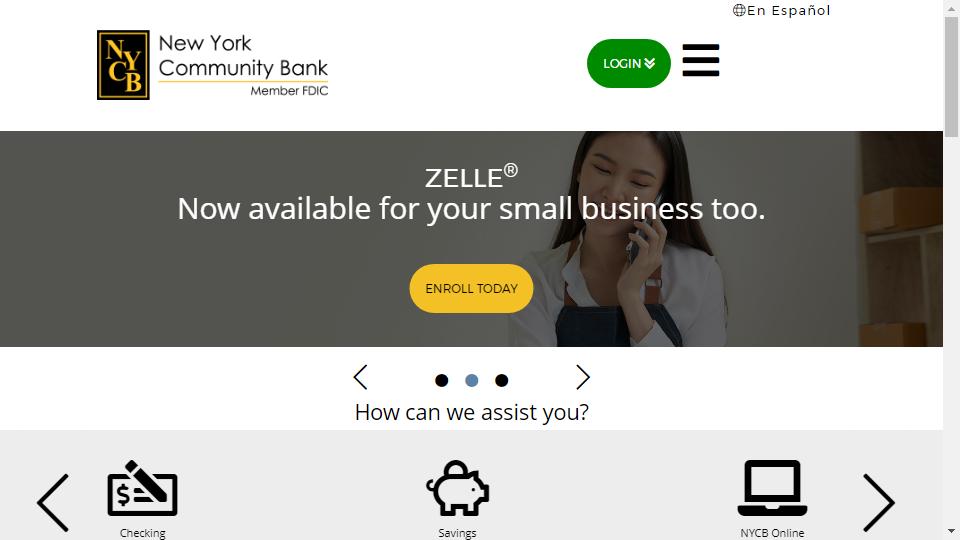Click the NYCB logo emblem
Image resolution: width=960 pixels, height=540 pixels.
[123, 65]
